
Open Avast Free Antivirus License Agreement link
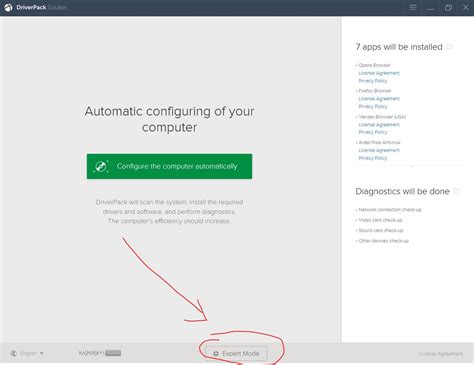click(x=379, y=150)
